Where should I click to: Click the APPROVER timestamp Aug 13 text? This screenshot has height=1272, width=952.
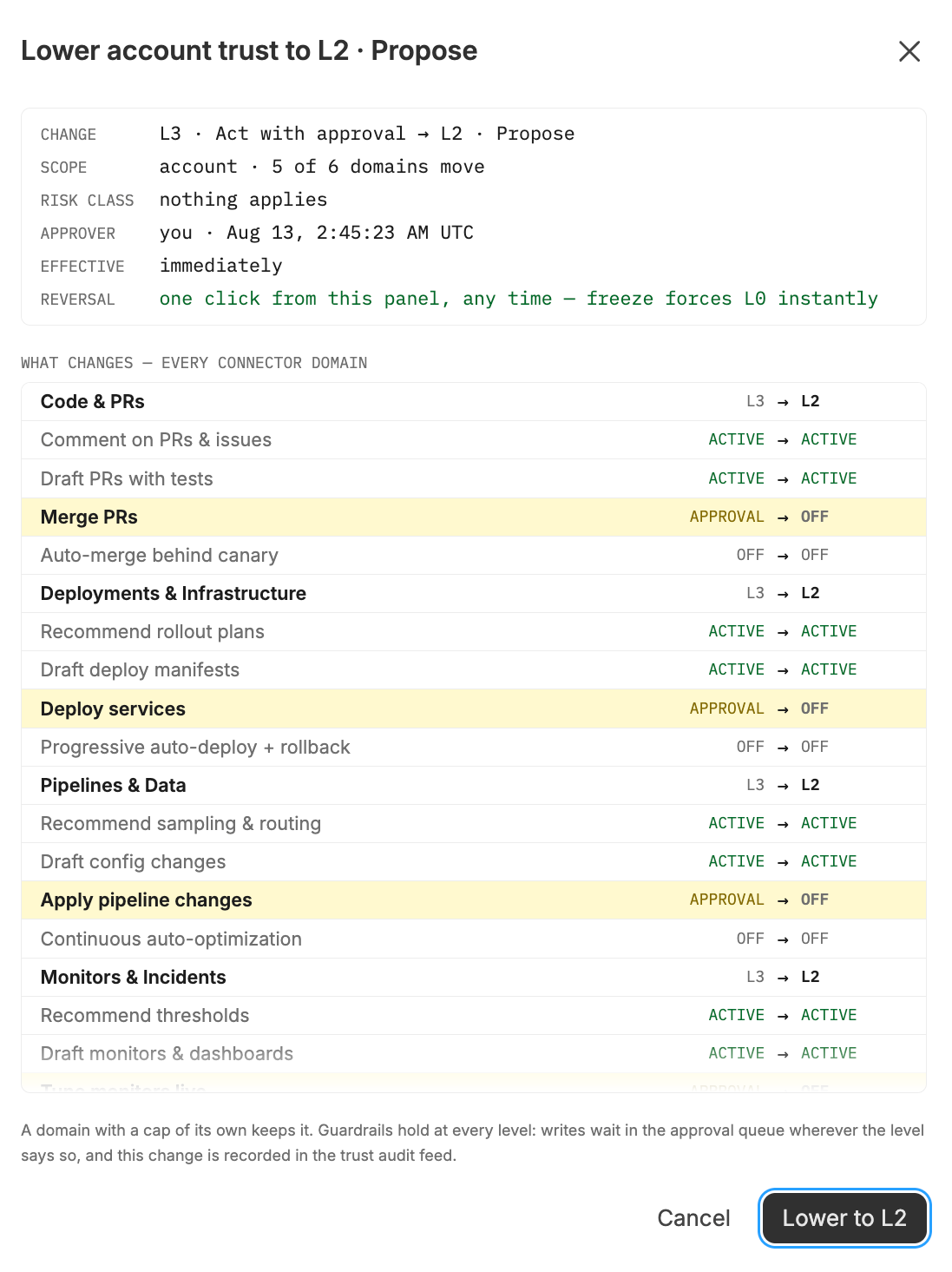coord(316,233)
